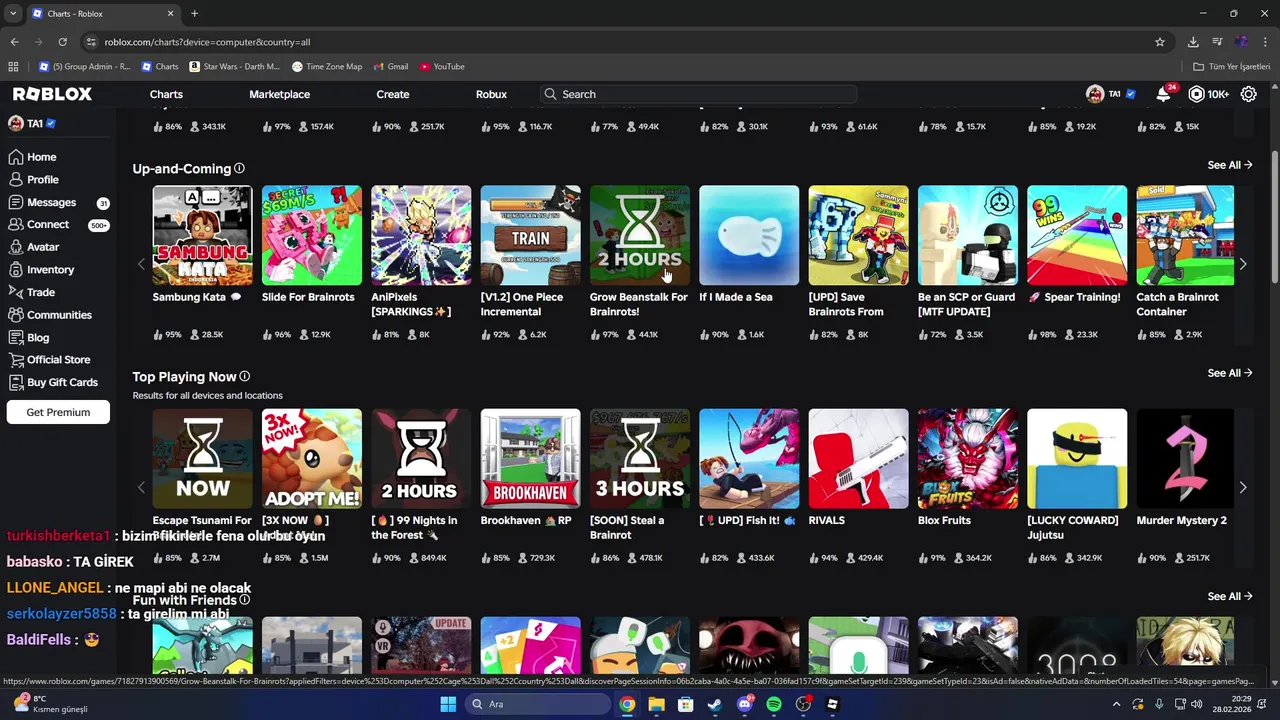Open the Spear Training game thumbnail

click(1077, 235)
